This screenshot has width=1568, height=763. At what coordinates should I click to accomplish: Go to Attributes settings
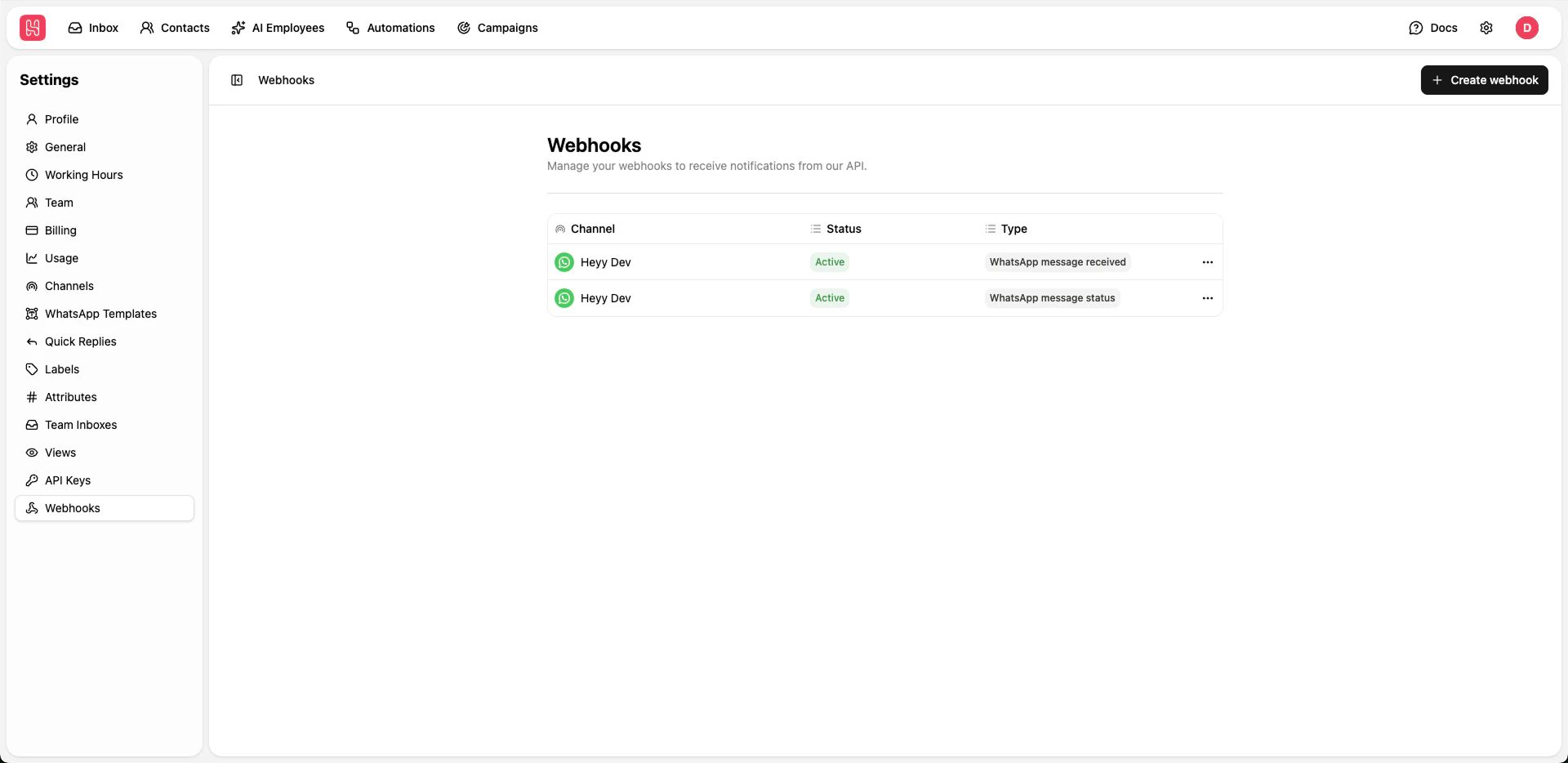click(105, 397)
